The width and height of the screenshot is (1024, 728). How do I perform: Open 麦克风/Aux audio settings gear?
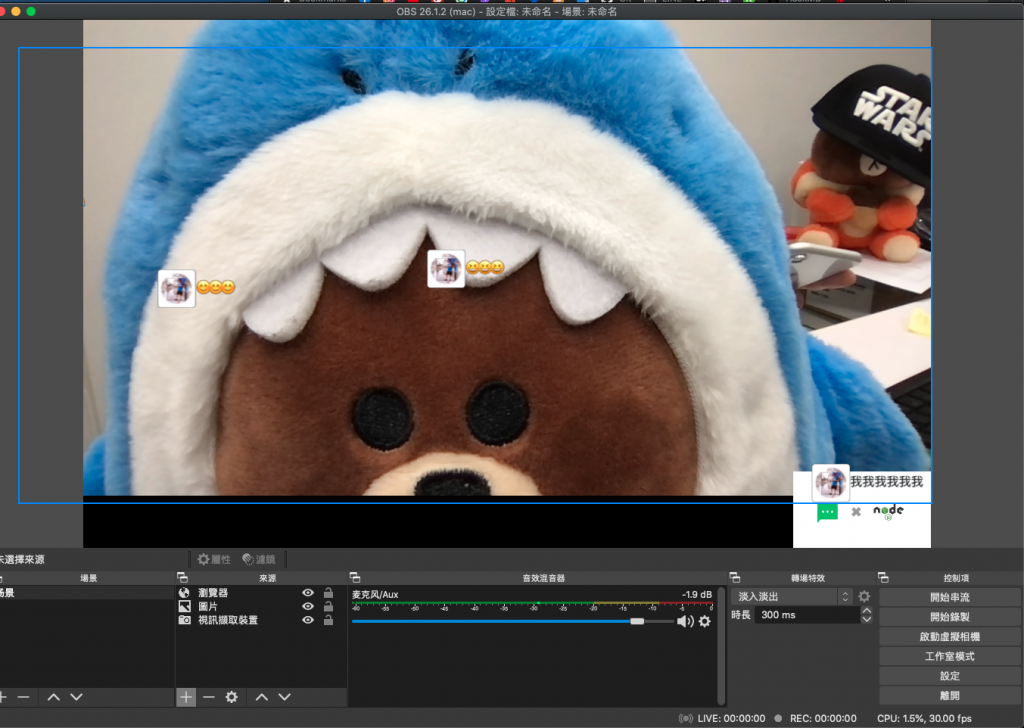705,622
